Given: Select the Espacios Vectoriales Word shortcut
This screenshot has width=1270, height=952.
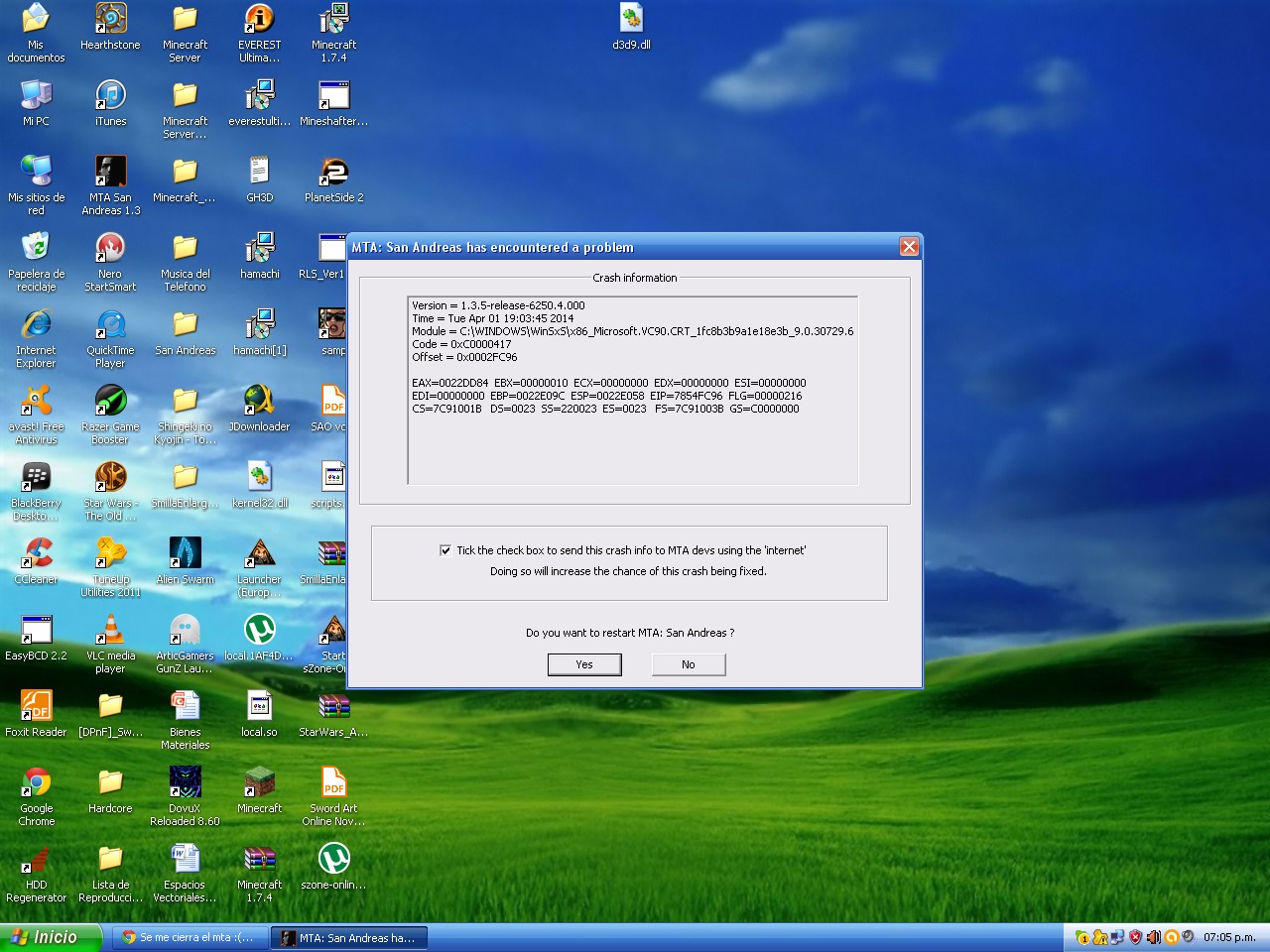Looking at the screenshot, I should 185,873.
